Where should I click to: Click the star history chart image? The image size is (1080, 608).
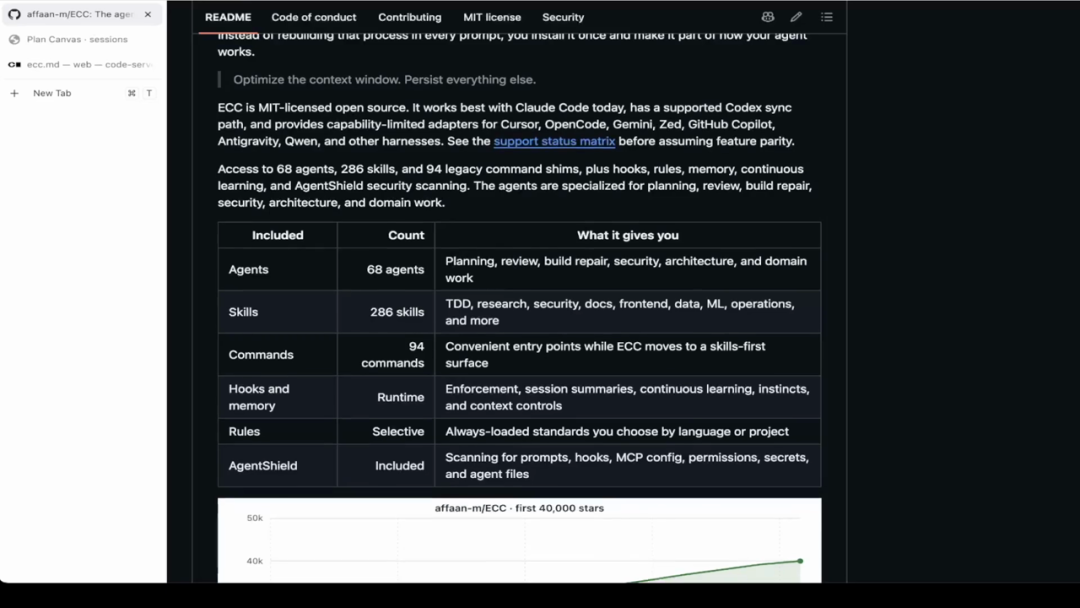(x=519, y=541)
